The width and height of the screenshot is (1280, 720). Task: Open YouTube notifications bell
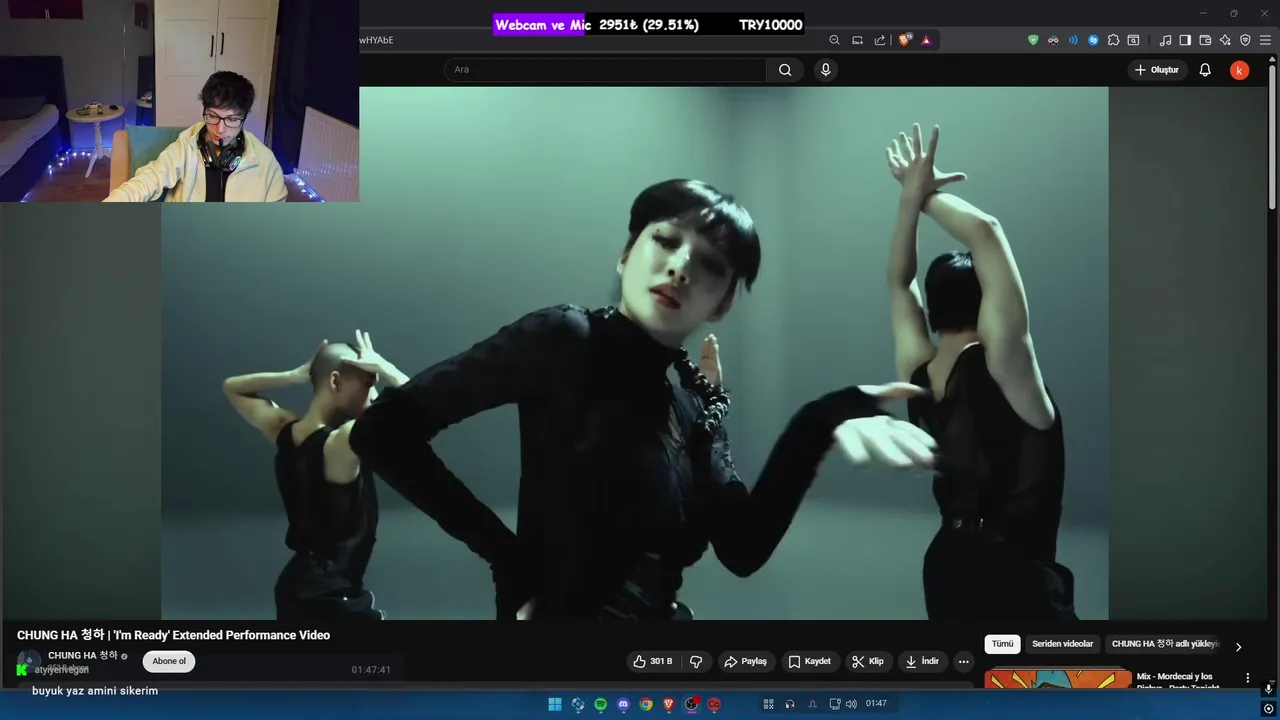pos(1205,70)
